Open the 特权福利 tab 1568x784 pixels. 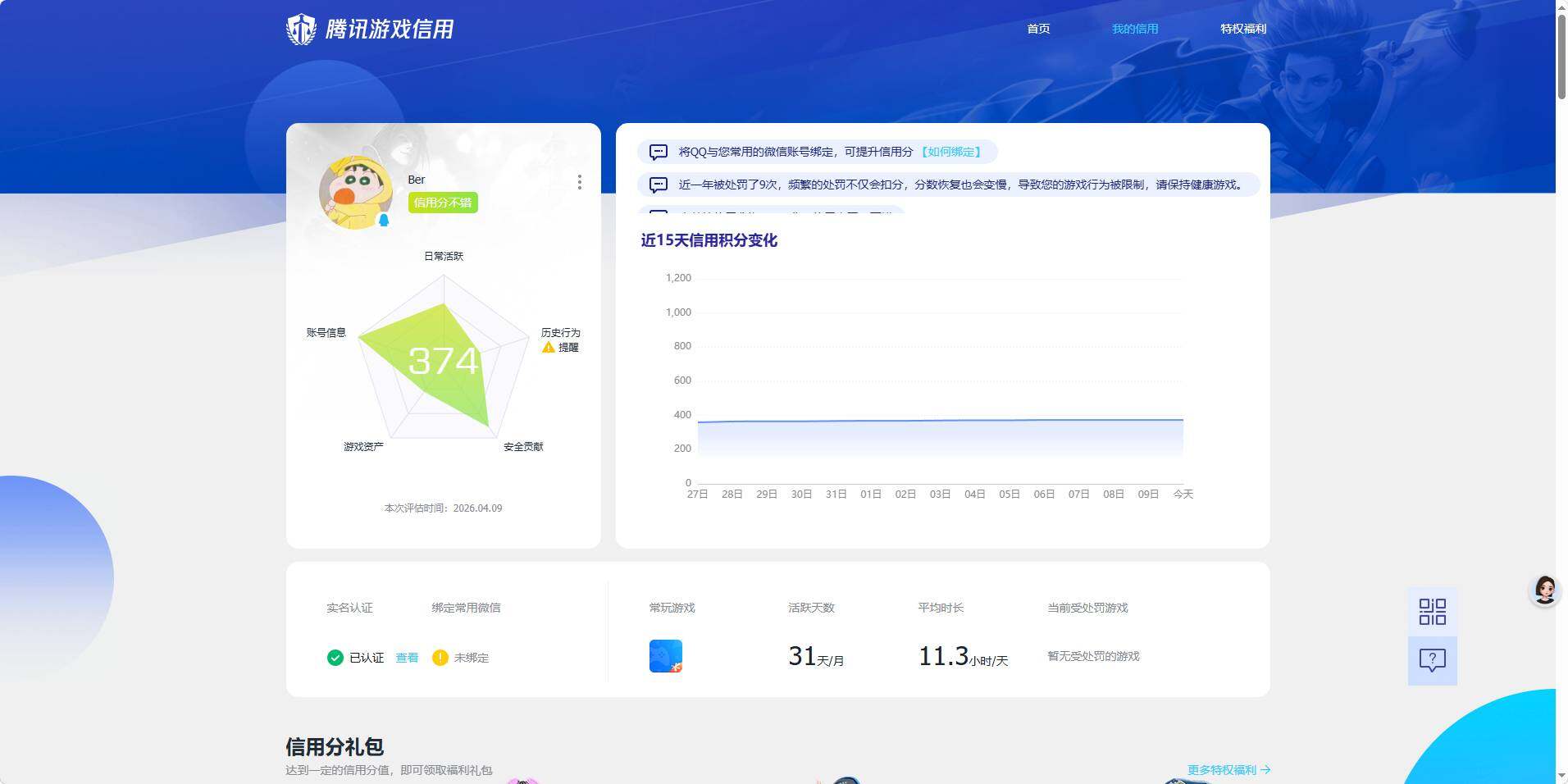[1243, 28]
